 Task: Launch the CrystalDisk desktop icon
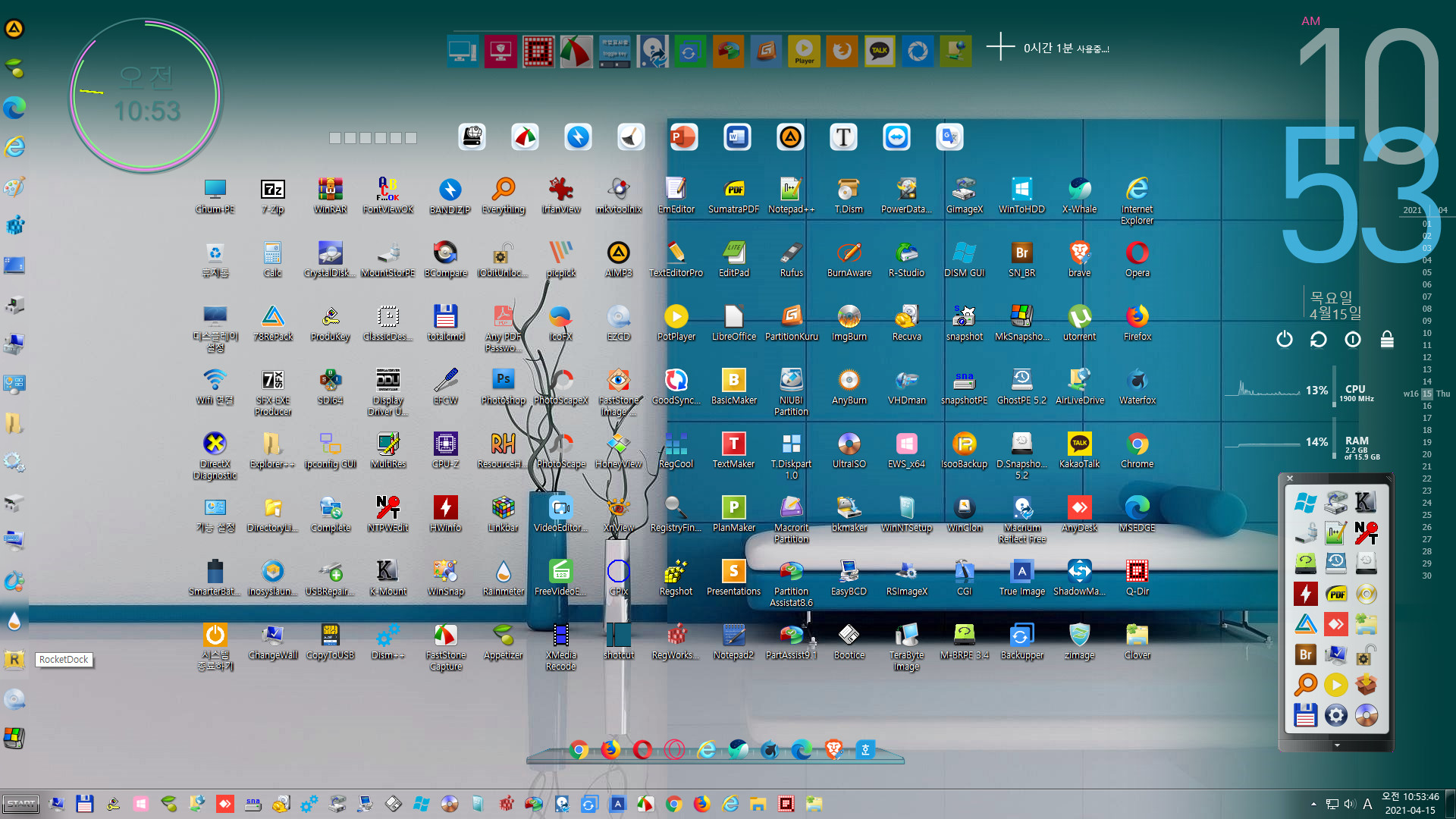click(330, 259)
